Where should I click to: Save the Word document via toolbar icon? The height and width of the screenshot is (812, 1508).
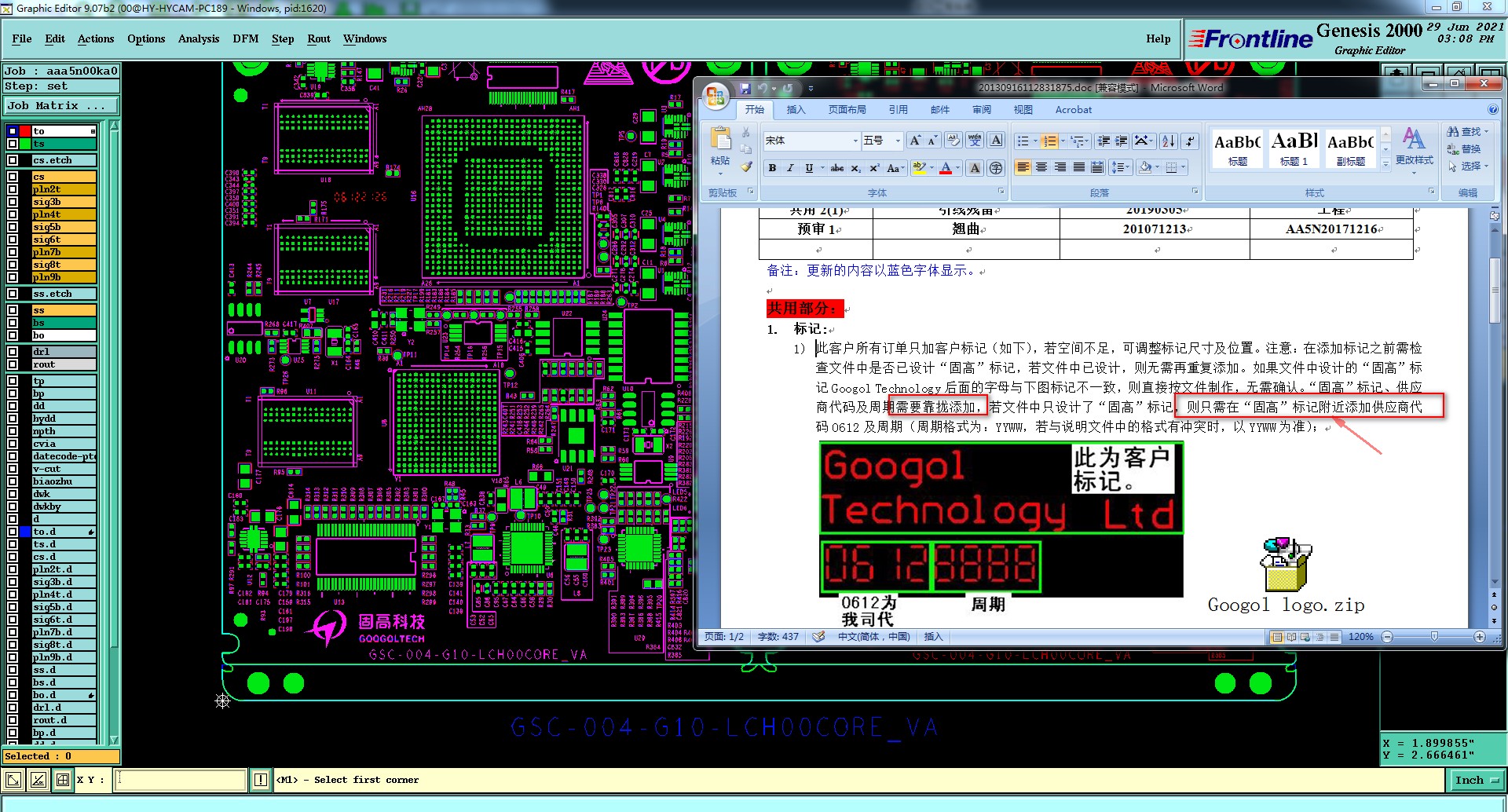pos(745,88)
